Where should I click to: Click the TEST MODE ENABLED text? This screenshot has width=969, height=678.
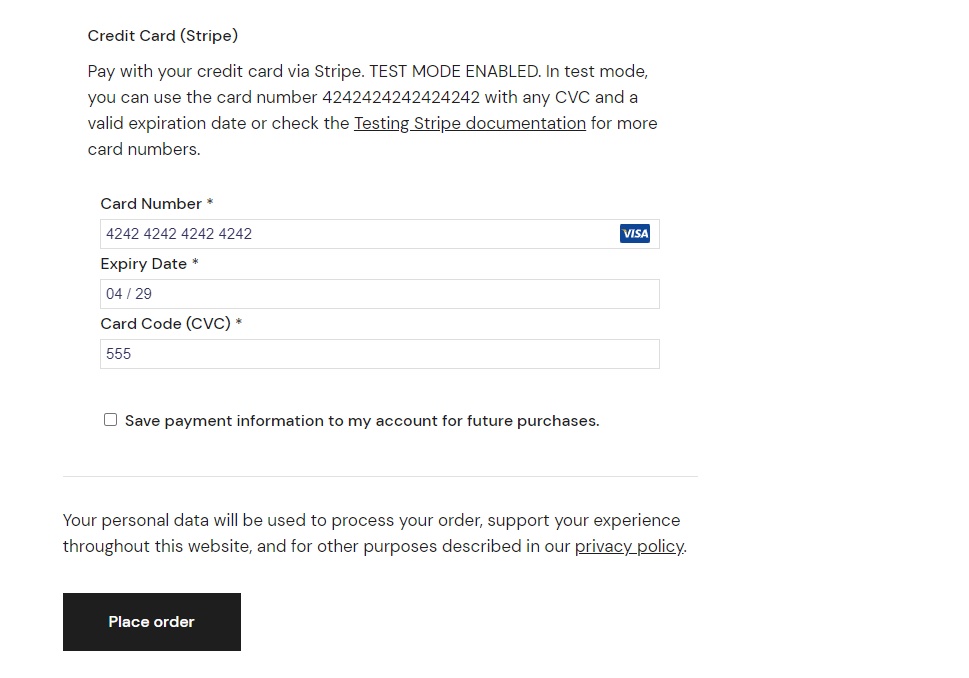click(x=455, y=72)
